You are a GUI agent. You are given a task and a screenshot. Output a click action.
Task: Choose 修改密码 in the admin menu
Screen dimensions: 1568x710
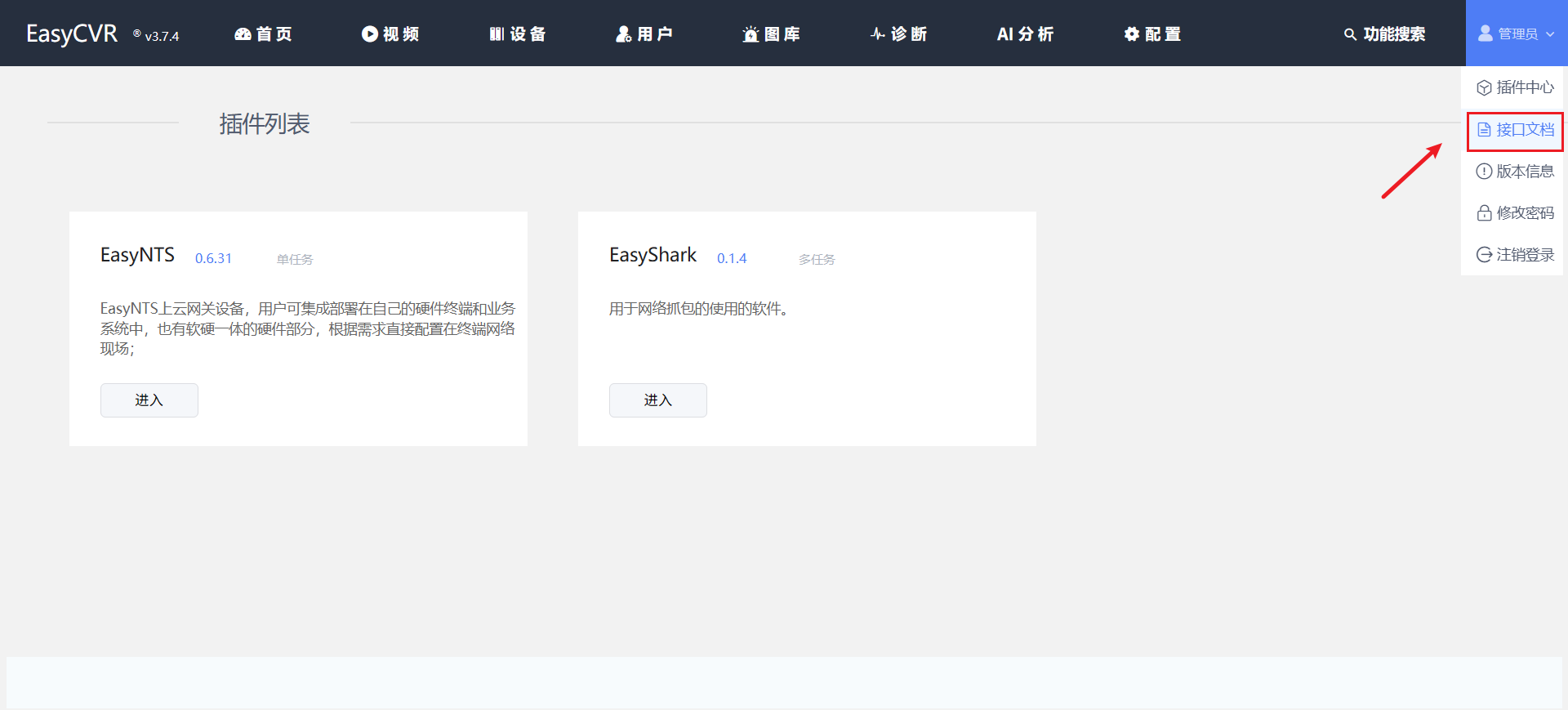(1516, 213)
